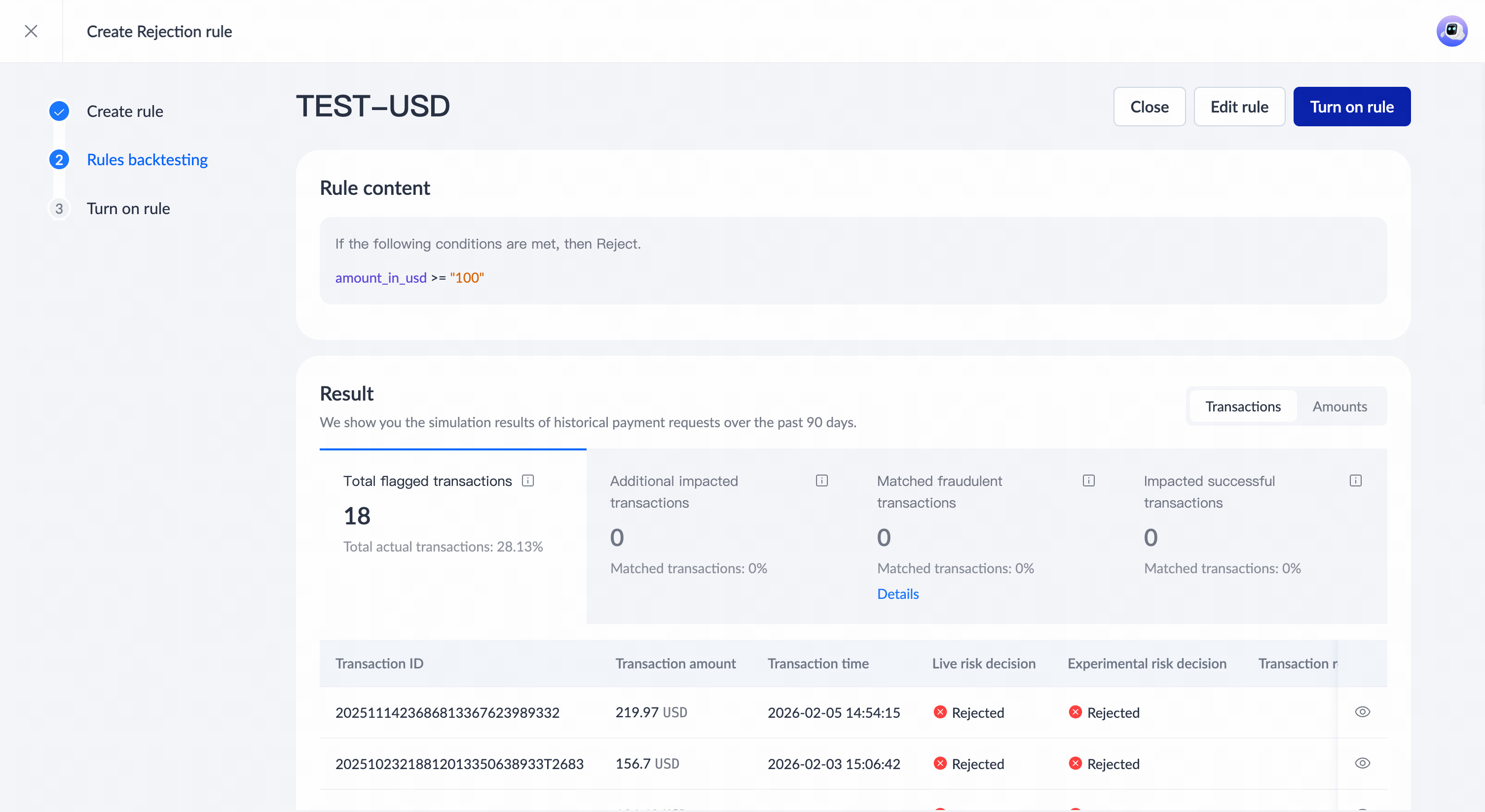The width and height of the screenshot is (1485, 812).
Task: View details via eye icon for 156.7 USD transaction
Action: tap(1362, 764)
